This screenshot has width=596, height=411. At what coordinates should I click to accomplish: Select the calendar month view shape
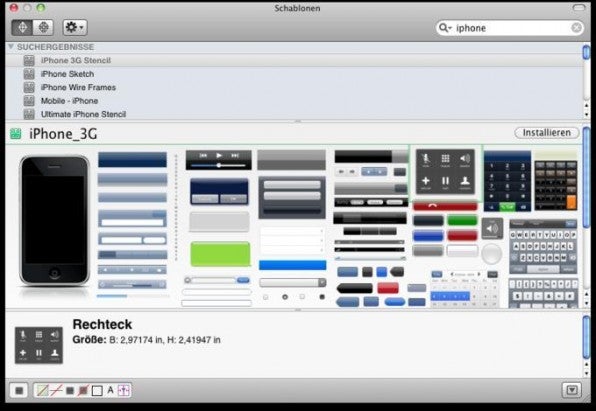[x=464, y=289]
